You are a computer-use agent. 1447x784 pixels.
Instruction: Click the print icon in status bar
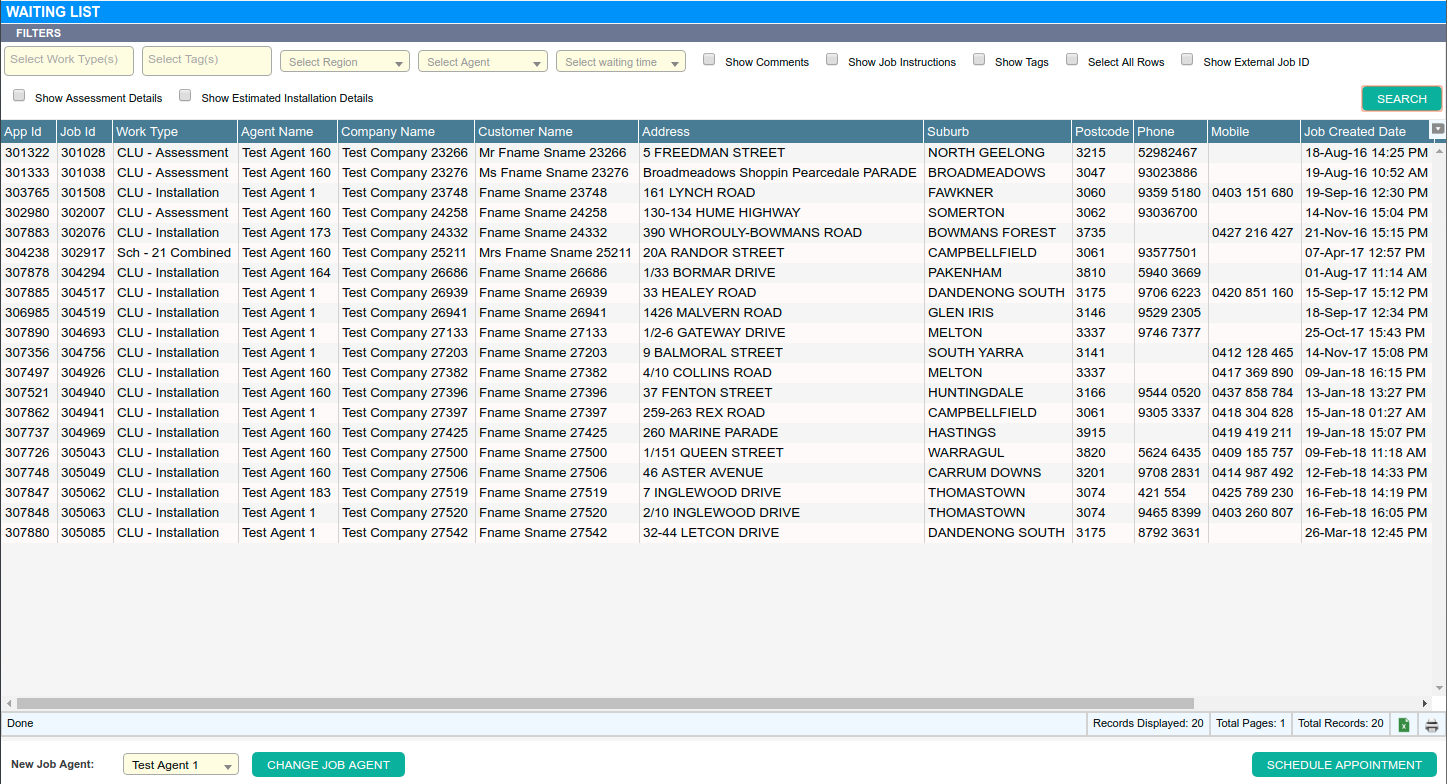click(1432, 724)
